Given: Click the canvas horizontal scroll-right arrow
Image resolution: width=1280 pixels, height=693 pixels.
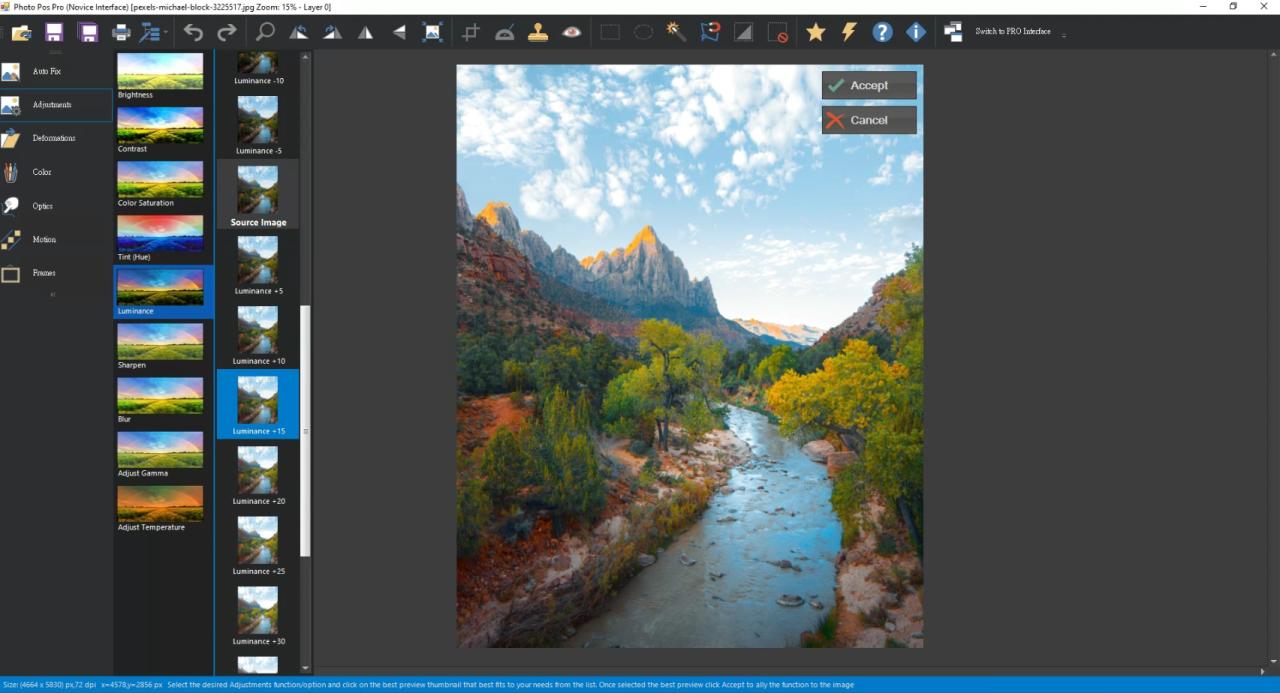Looking at the screenshot, I should point(1262,670).
